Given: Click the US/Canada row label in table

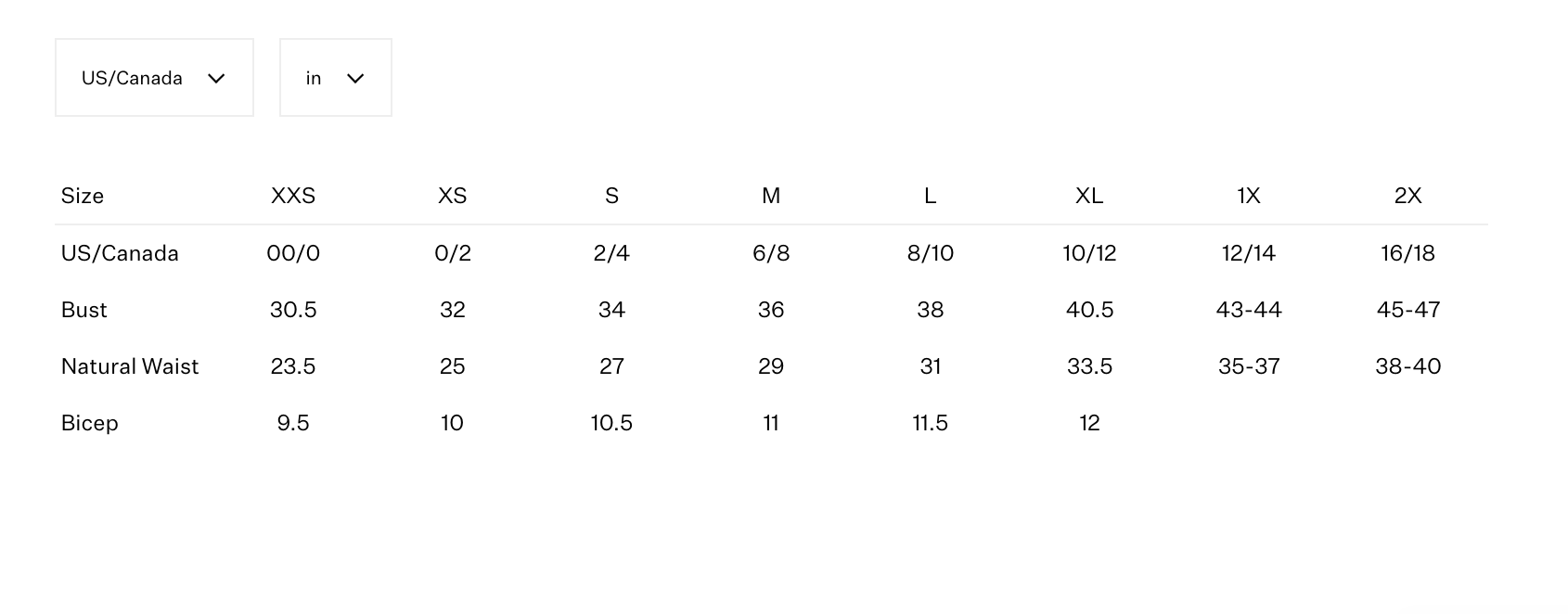Looking at the screenshot, I should pos(120,253).
